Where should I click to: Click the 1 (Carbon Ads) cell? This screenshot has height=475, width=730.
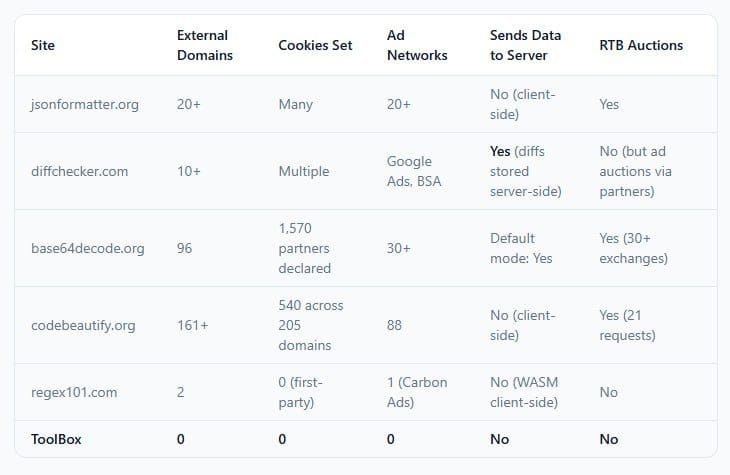pos(416,392)
